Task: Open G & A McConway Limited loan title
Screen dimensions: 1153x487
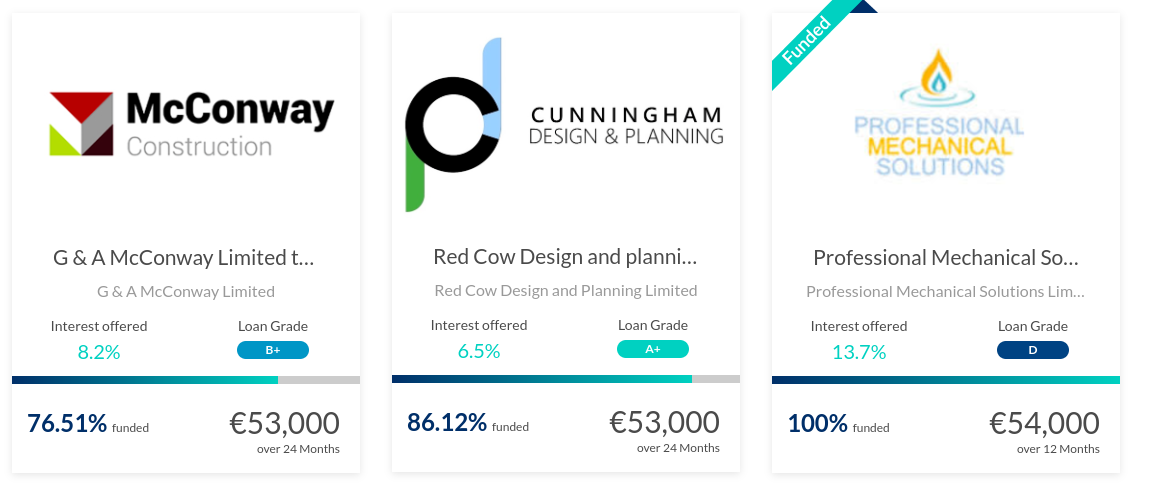Action: click(x=184, y=257)
